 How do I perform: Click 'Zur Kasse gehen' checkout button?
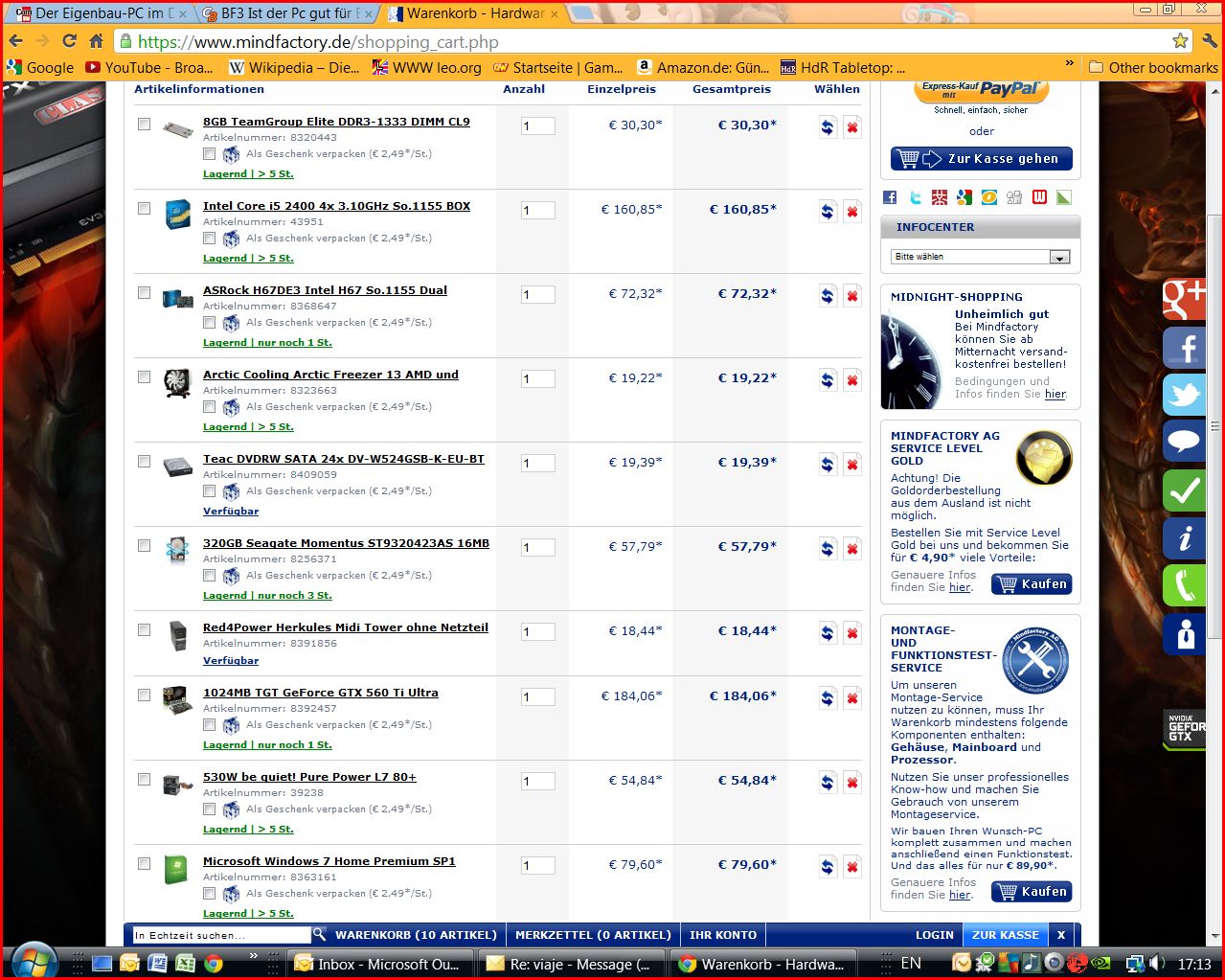982,159
